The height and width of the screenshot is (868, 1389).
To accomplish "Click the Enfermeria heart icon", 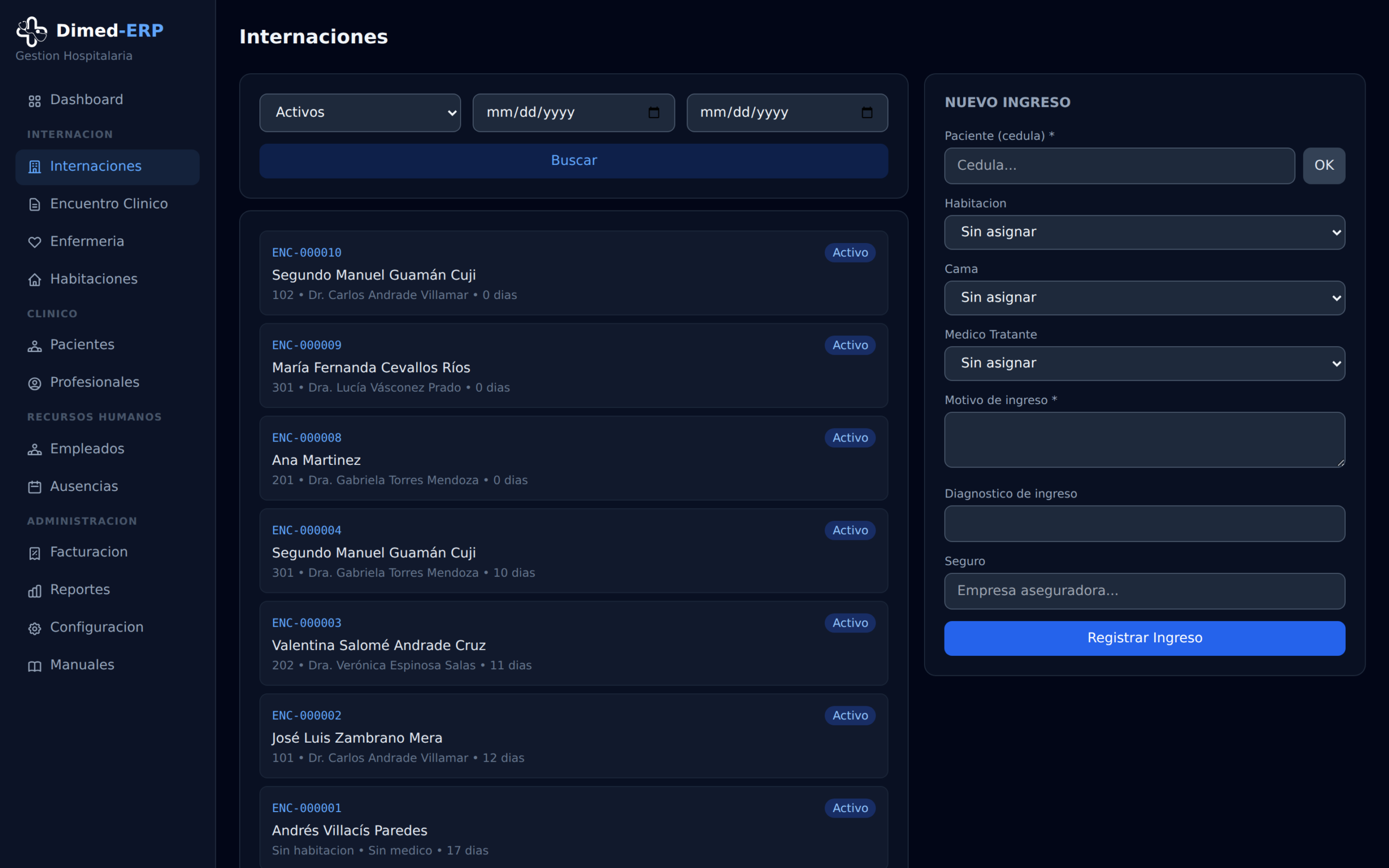I will 34,242.
